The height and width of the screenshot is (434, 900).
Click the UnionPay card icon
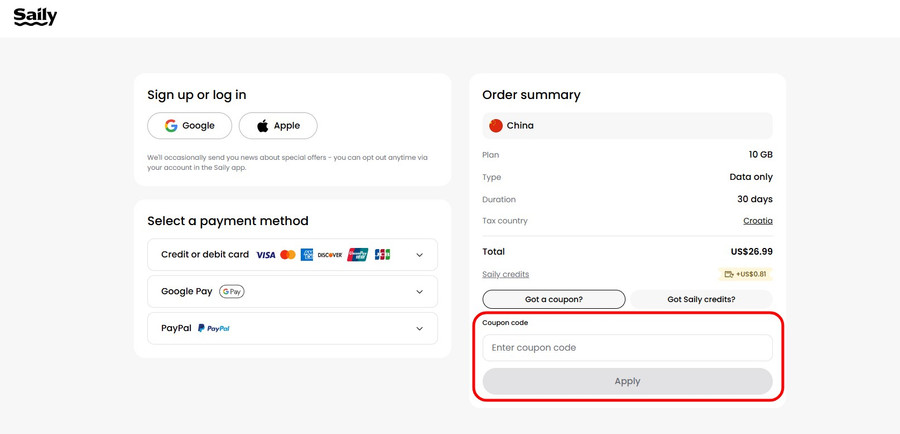(x=357, y=255)
